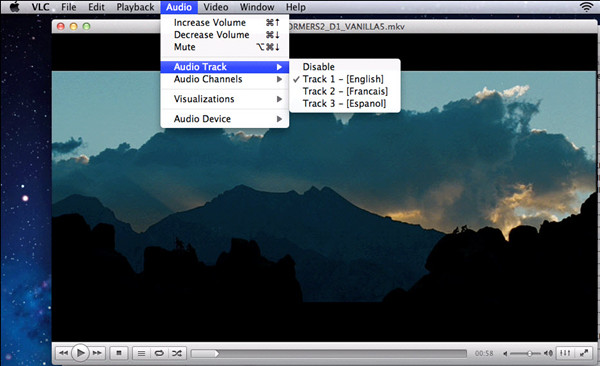Click the low volume speaker icon
The width and height of the screenshot is (600, 366).
click(x=505, y=353)
